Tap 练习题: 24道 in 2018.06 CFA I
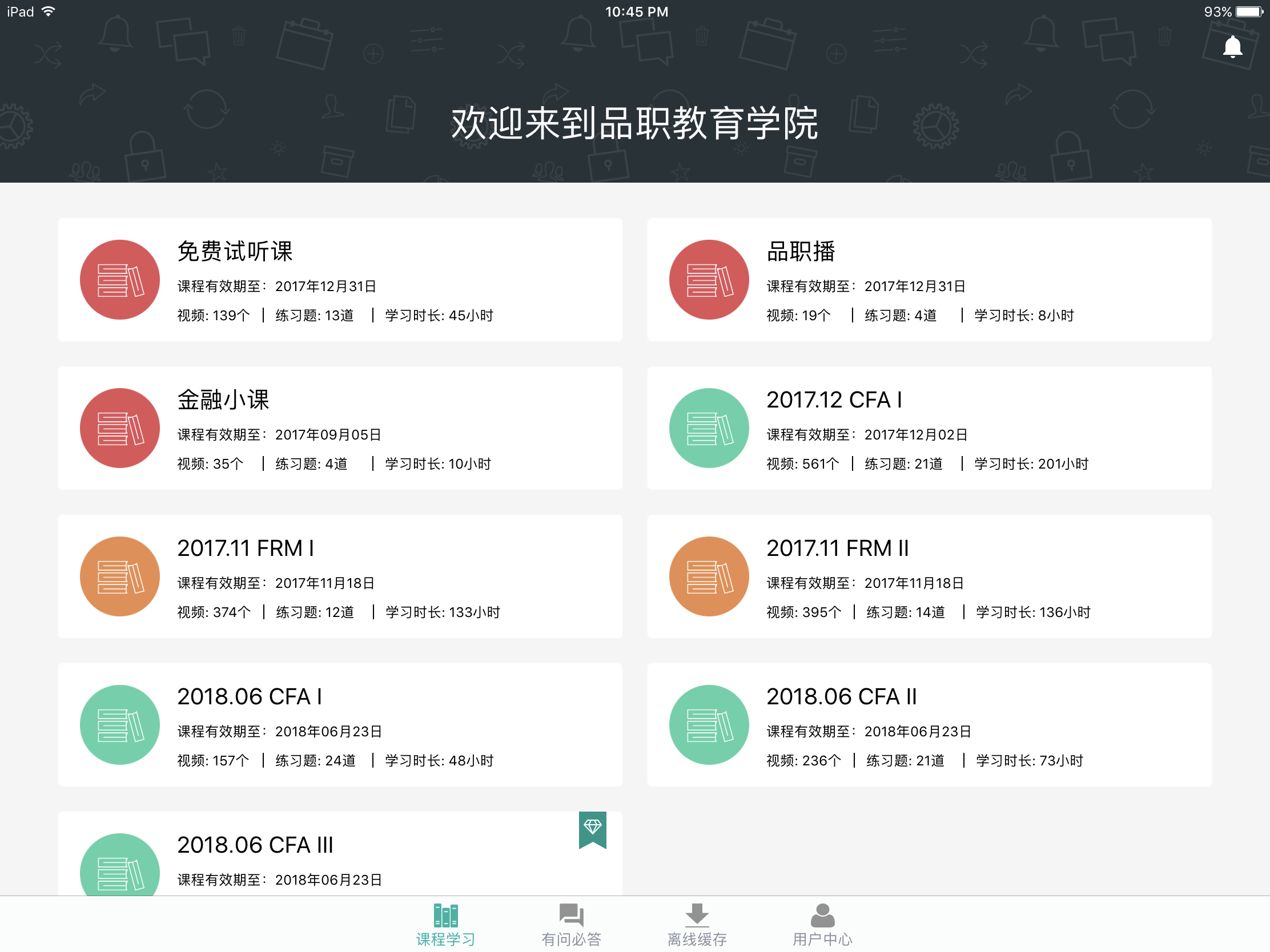 (316, 760)
